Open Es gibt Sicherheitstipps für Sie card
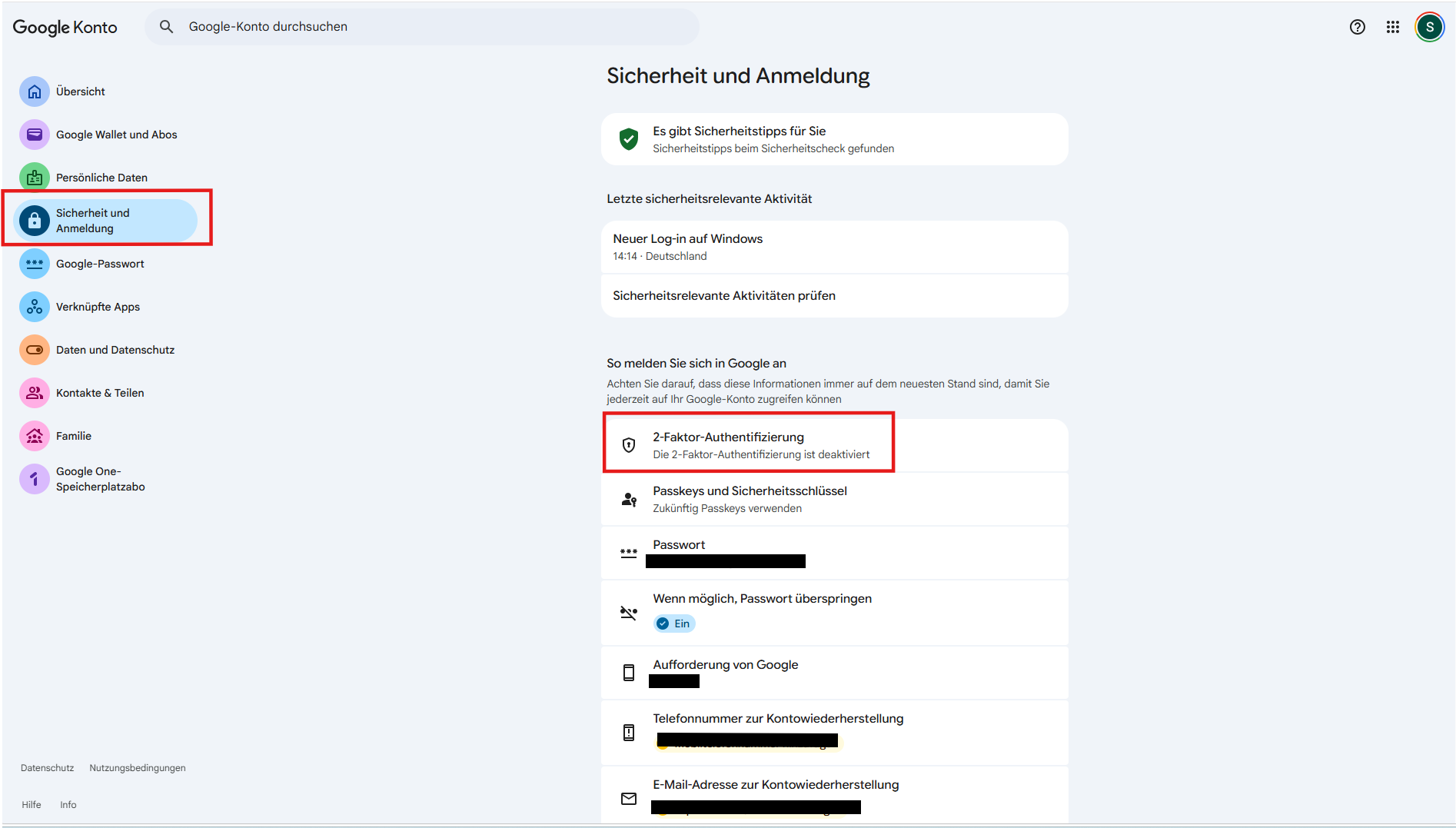This screenshot has width=1456, height=828. click(x=835, y=139)
